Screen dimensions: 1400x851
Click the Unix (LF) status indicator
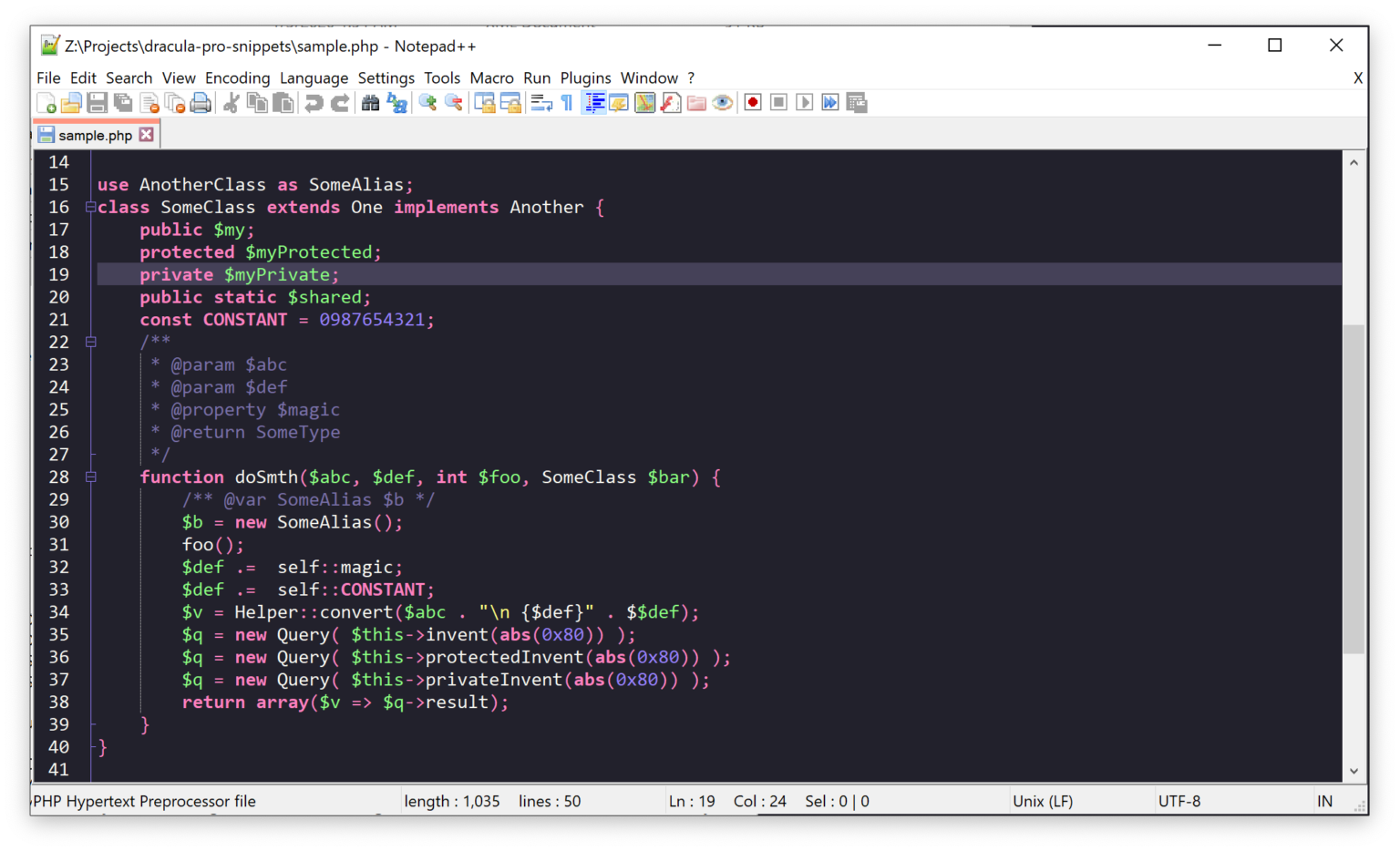(1042, 801)
